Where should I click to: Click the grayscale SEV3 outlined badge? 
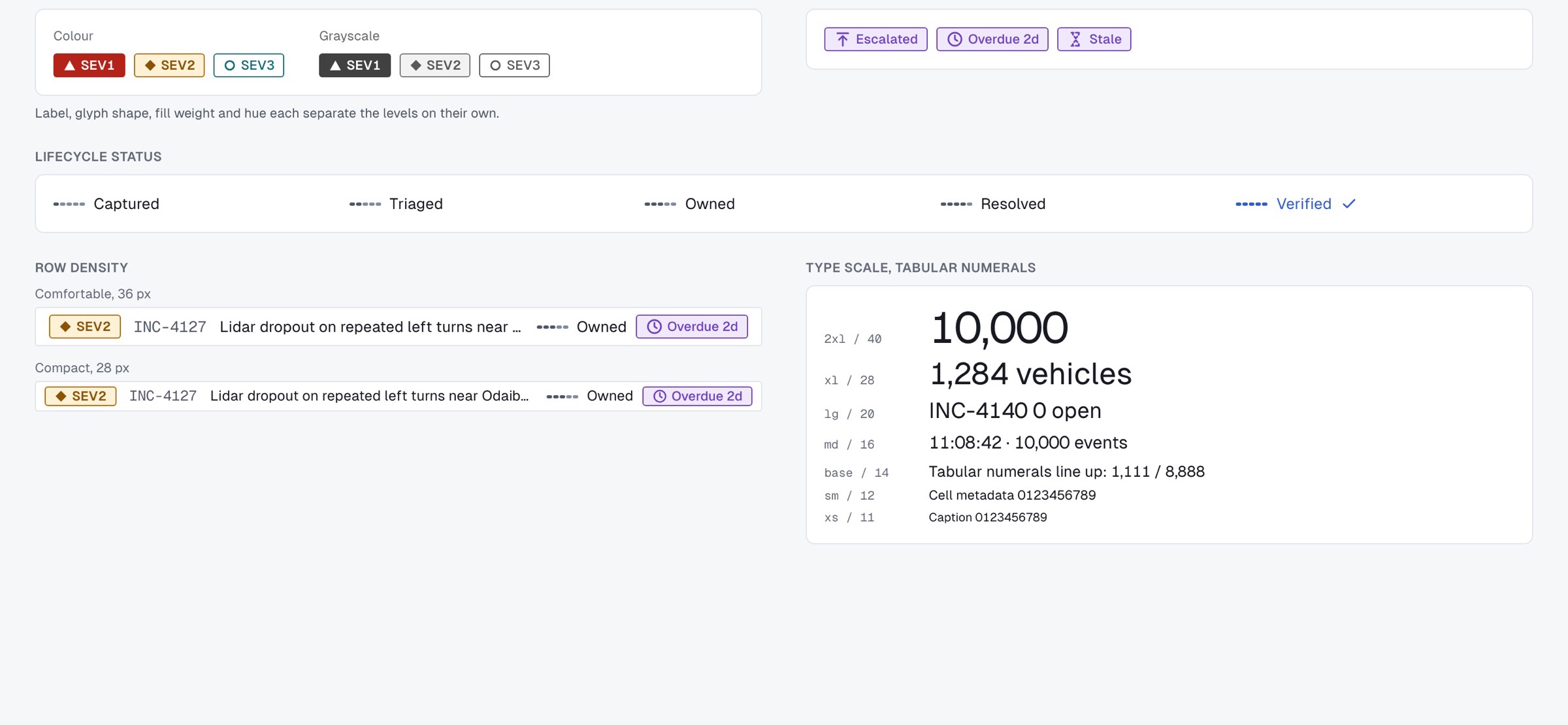click(514, 65)
